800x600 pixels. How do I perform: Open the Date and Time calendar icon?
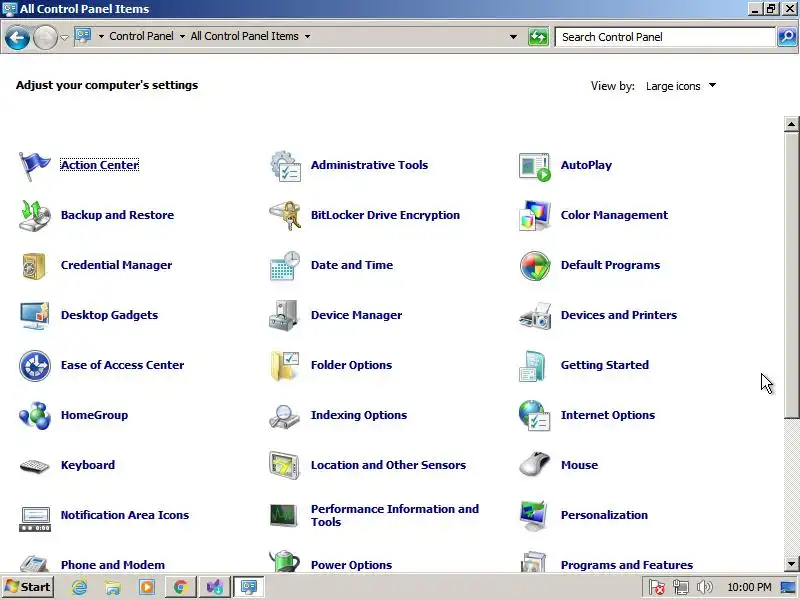(285, 265)
